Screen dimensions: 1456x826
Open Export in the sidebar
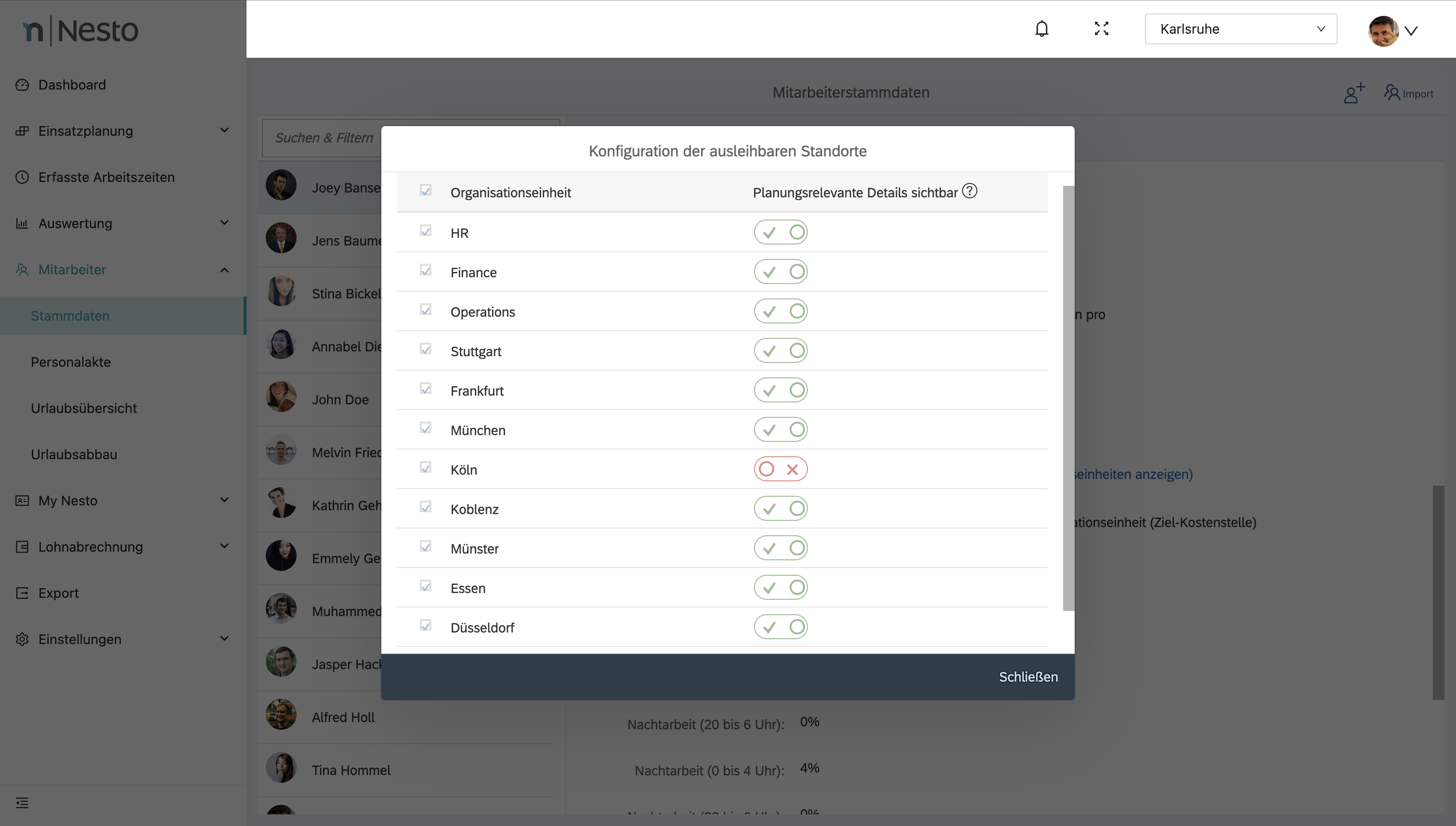58,593
